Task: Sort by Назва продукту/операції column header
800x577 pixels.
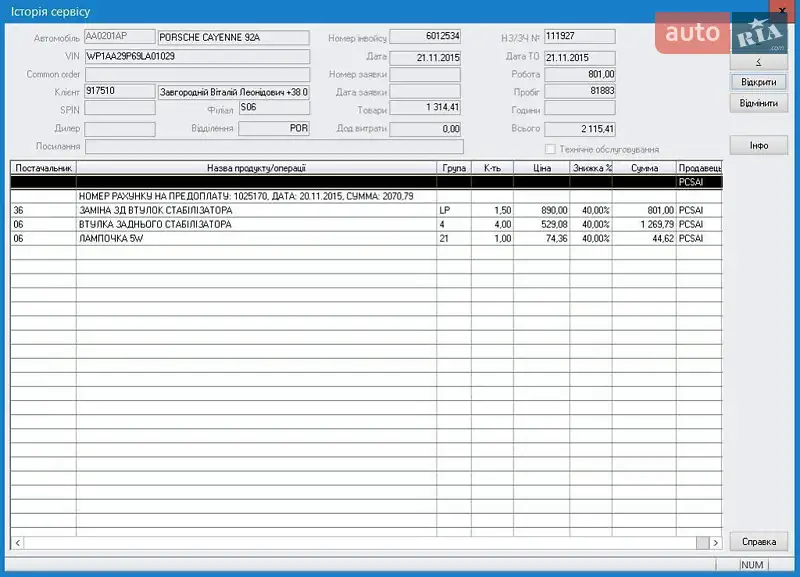Action: click(x=256, y=168)
